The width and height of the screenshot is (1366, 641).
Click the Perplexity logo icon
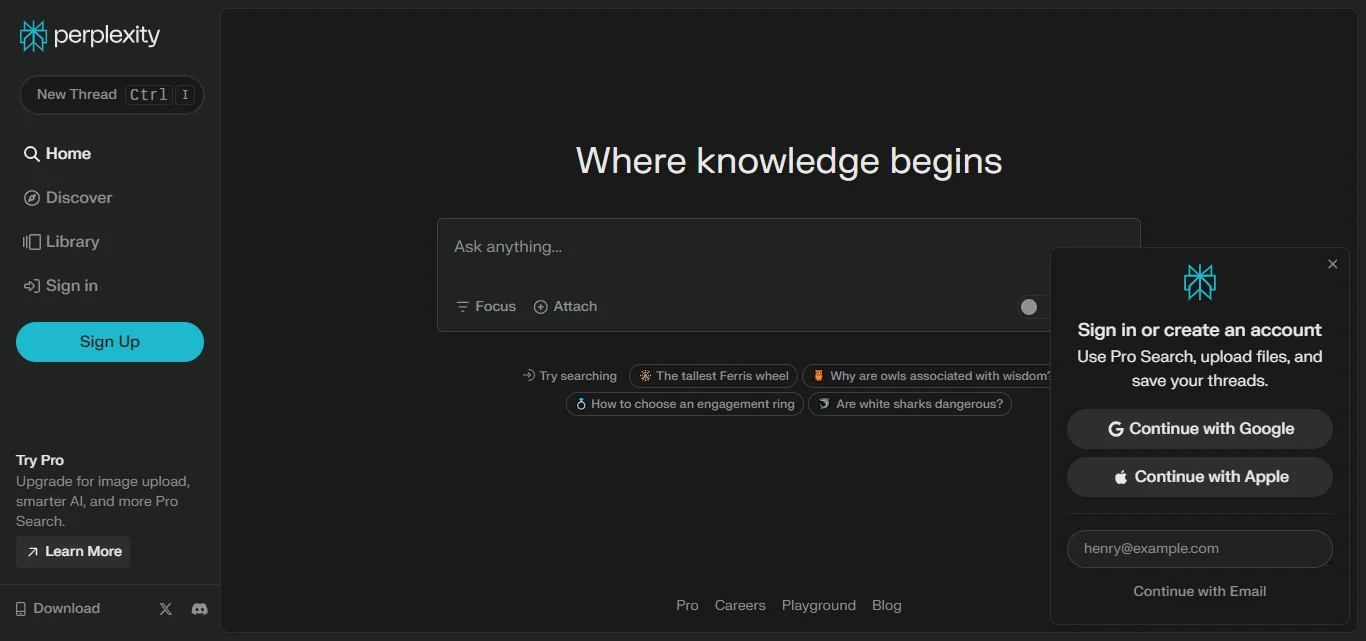(x=31, y=34)
